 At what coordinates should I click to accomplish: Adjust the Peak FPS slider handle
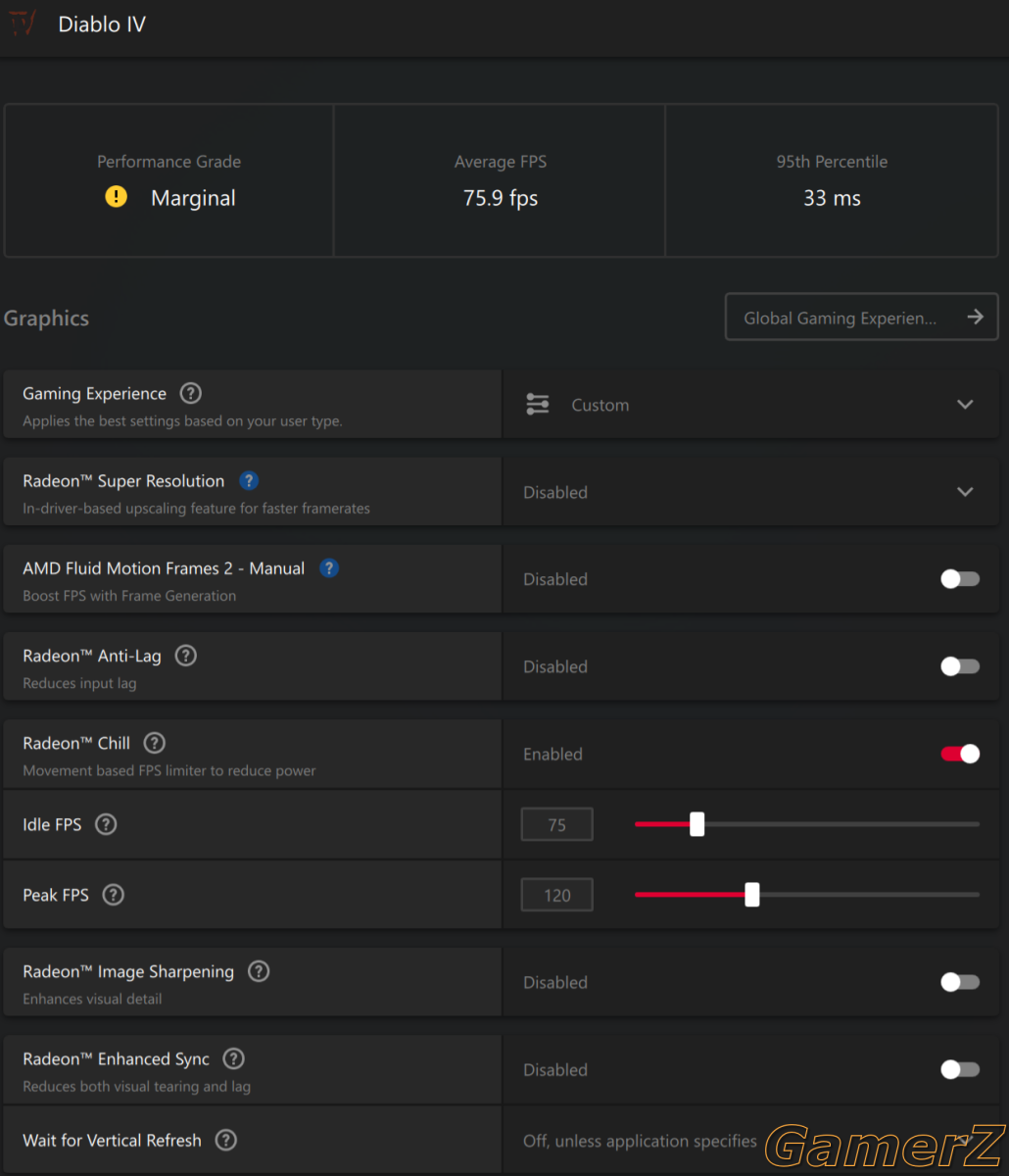[751, 895]
